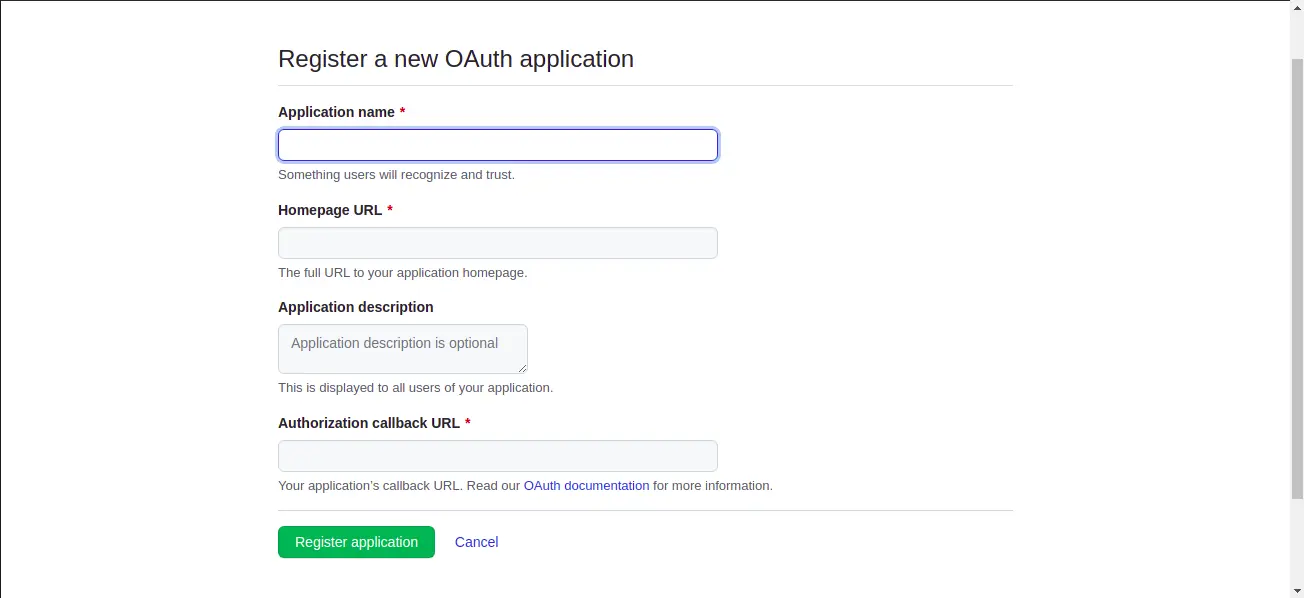Click the Application description textarea
Screen dimensions: 1304x598
tap(402, 348)
